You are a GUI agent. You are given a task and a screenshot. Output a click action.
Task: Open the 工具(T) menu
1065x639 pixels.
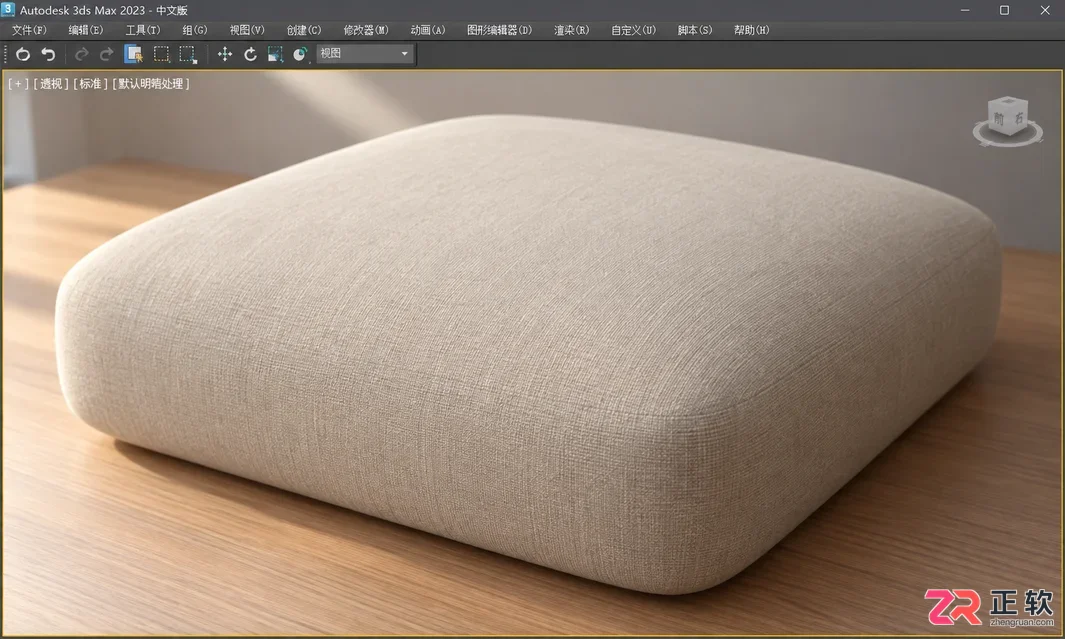pyautogui.click(x=143, y=30)
